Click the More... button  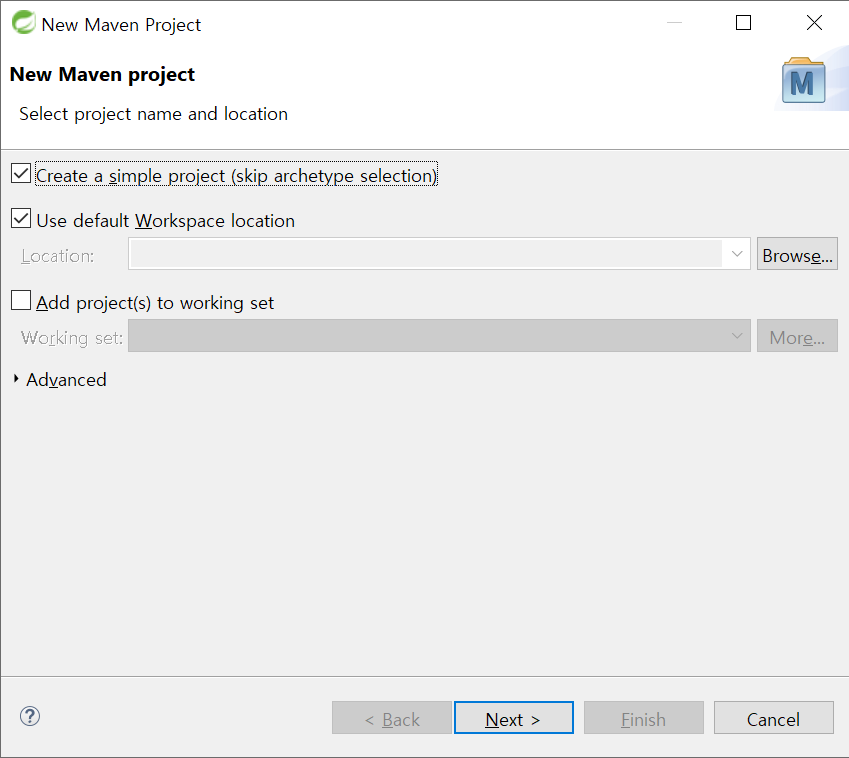click(797, 336)
